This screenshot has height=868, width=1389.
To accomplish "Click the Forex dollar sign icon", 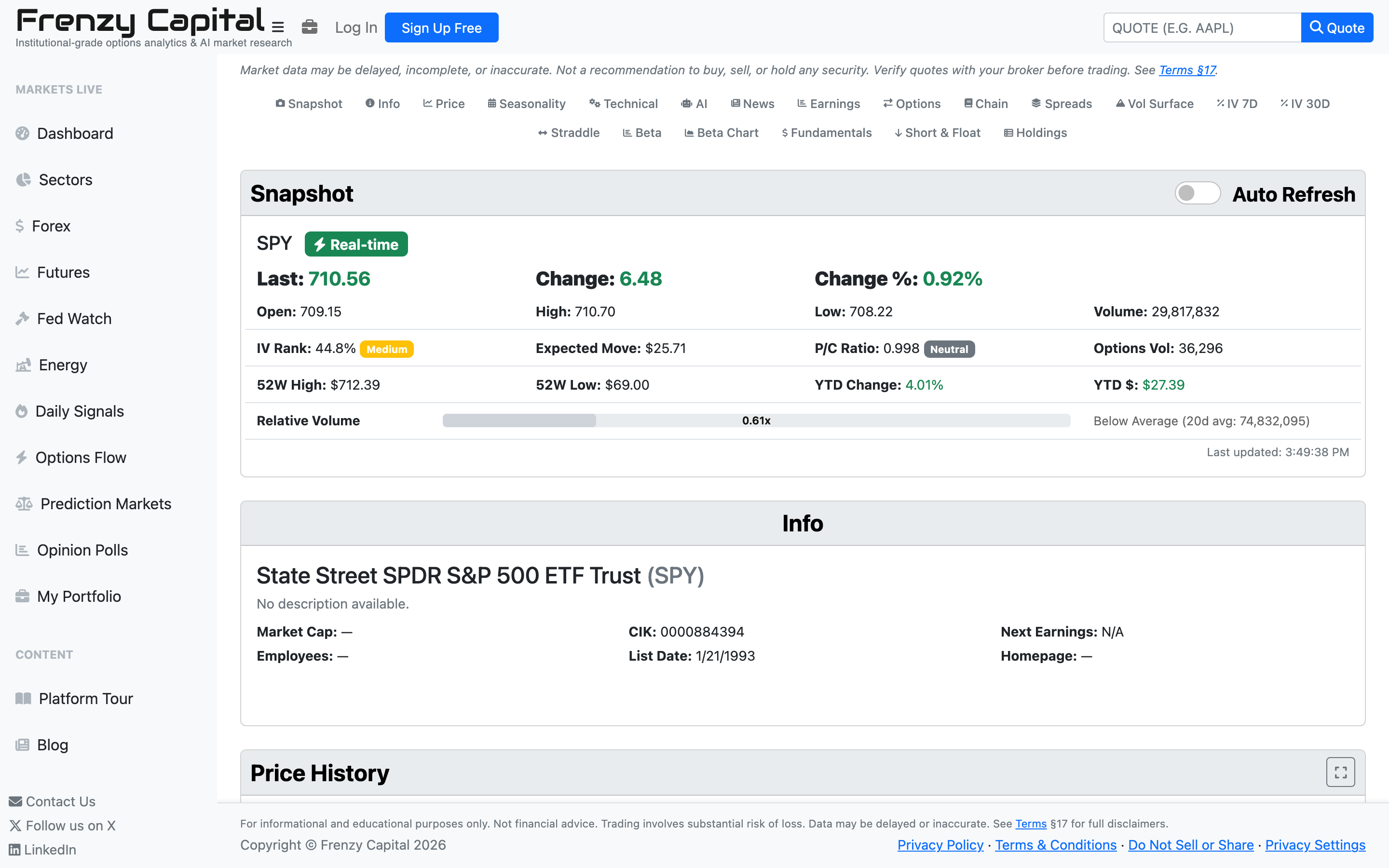I will pyautogui.click(x=20, y=226).
